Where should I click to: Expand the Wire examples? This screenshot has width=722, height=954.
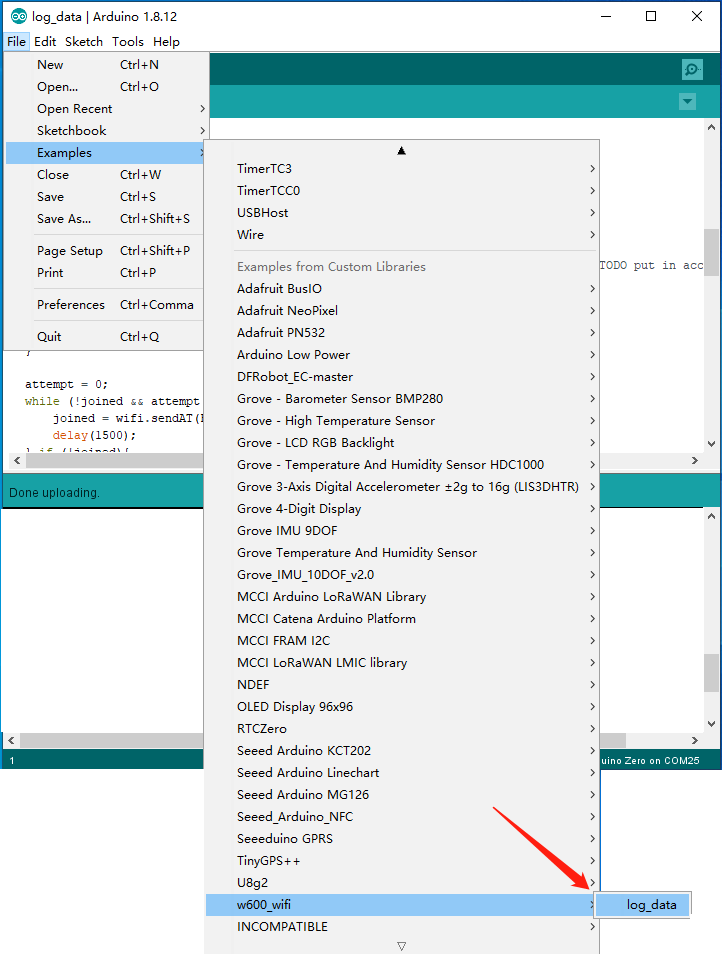click(x=402, y=234)
